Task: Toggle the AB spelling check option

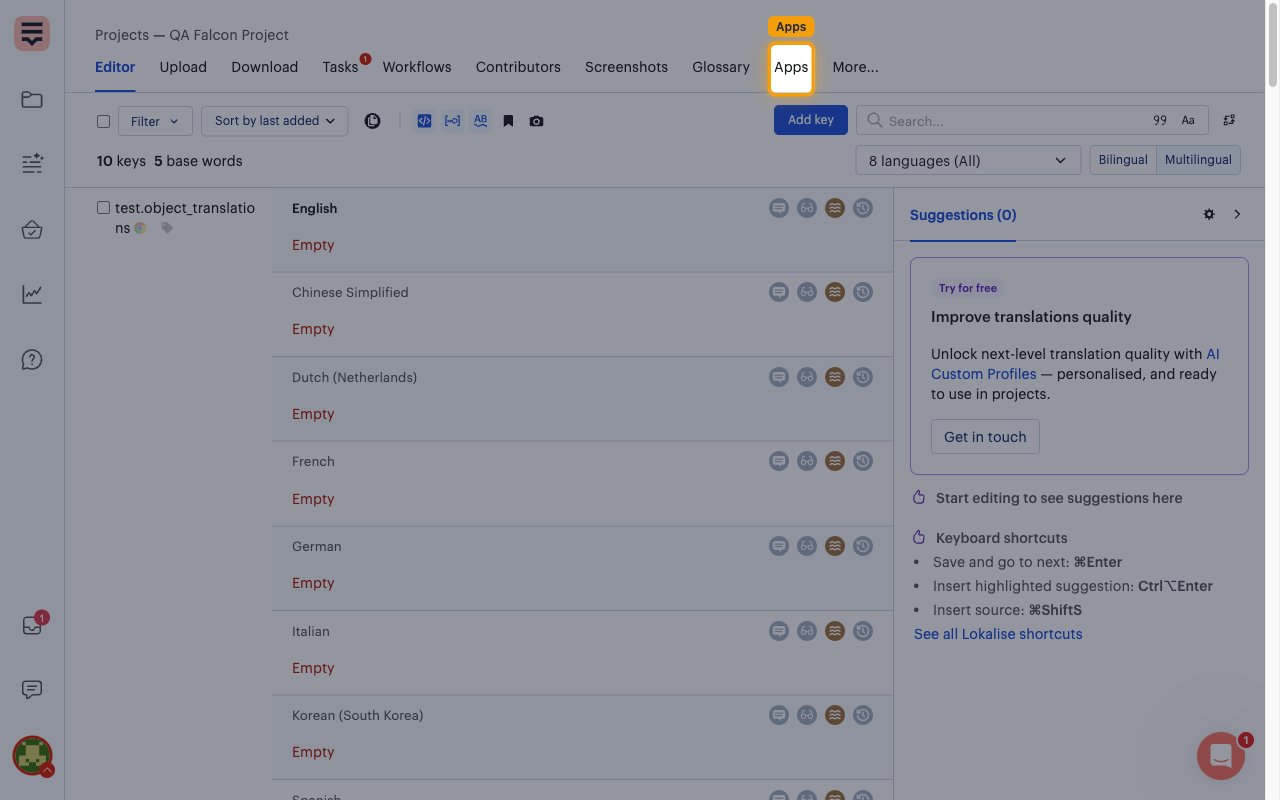Action: pos(481,121)
